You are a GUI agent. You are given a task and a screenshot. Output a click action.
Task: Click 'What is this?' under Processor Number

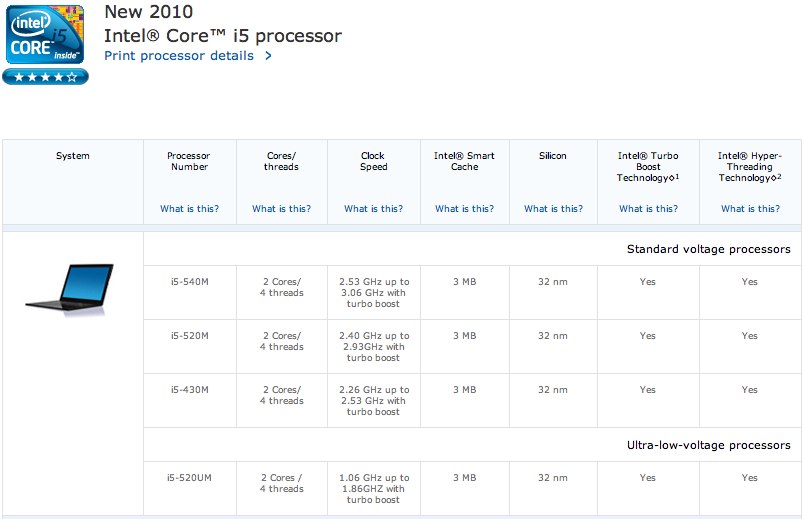[x=189, y=209]
